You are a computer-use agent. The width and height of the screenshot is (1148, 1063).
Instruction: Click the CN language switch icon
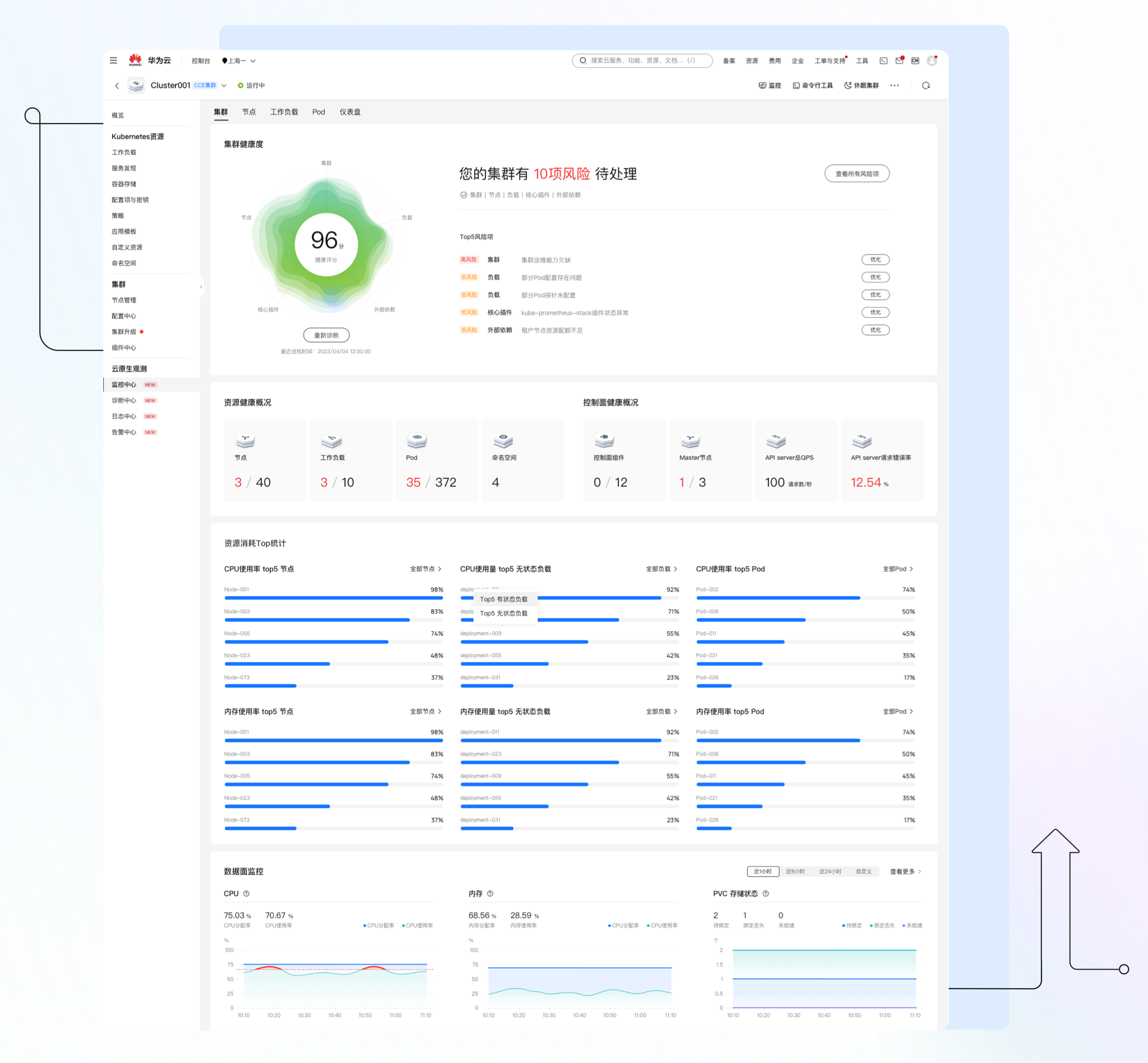(915, 61)
